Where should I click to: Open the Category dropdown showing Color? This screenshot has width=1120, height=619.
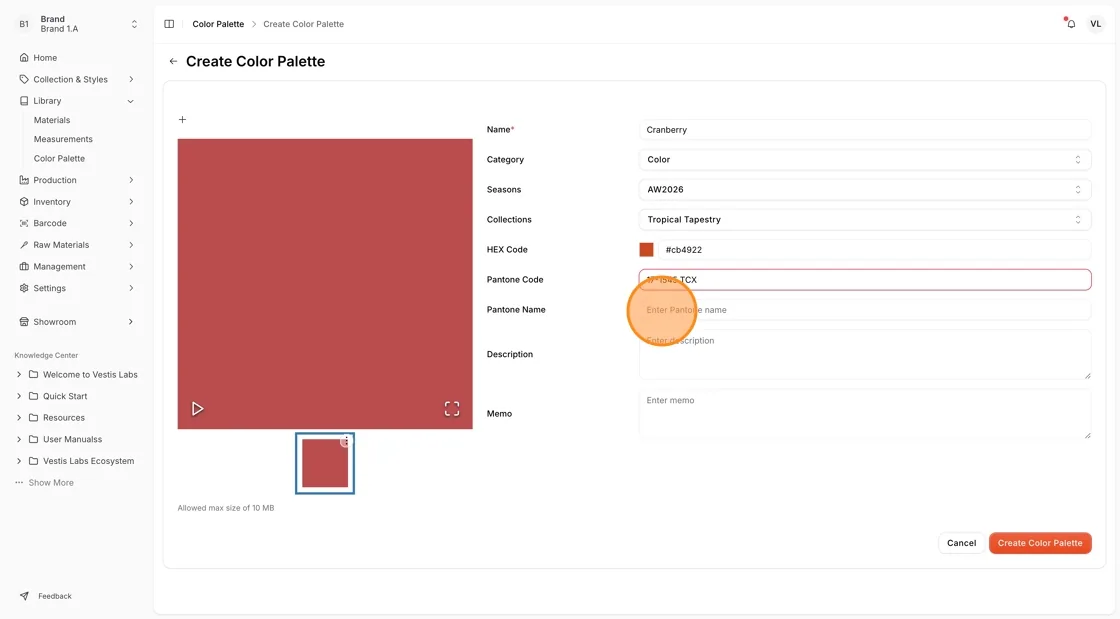[x=864, y=160]
